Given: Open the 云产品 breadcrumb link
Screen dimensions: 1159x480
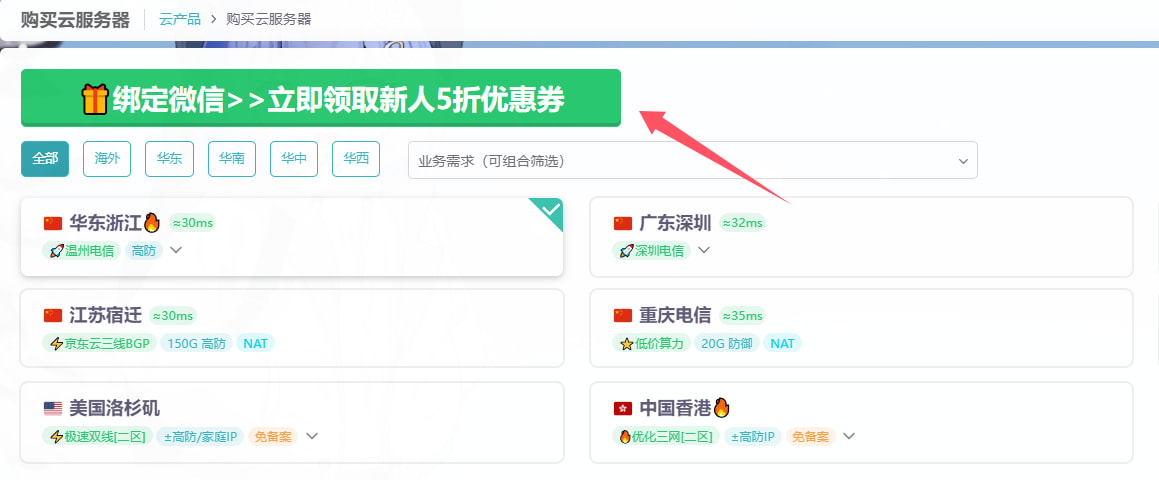Looking at the screenshot, I should (180, 19).
